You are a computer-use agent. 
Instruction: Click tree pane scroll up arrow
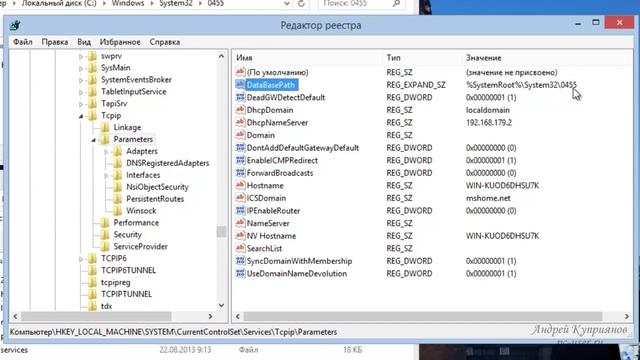(221, 56)
